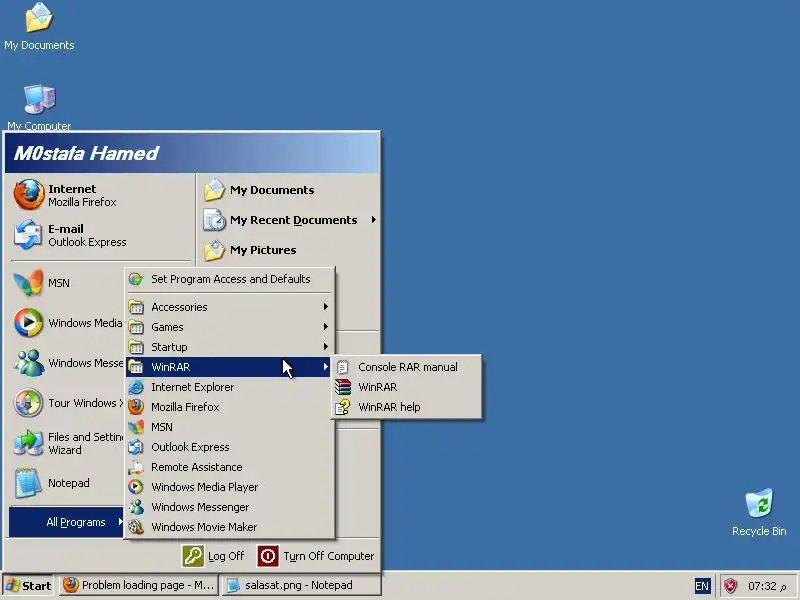This screenshot has width=800, height=600.
Task: Open Windows Media Player from All Programs
Action: pyautogui.click(x=230, y=487)
